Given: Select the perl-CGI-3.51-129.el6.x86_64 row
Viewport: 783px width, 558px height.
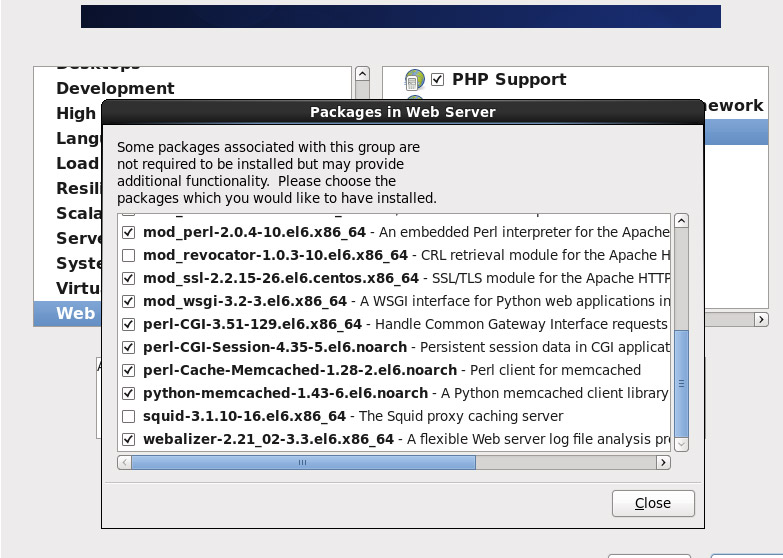Looking at the screenshot, I should [394, 324].
